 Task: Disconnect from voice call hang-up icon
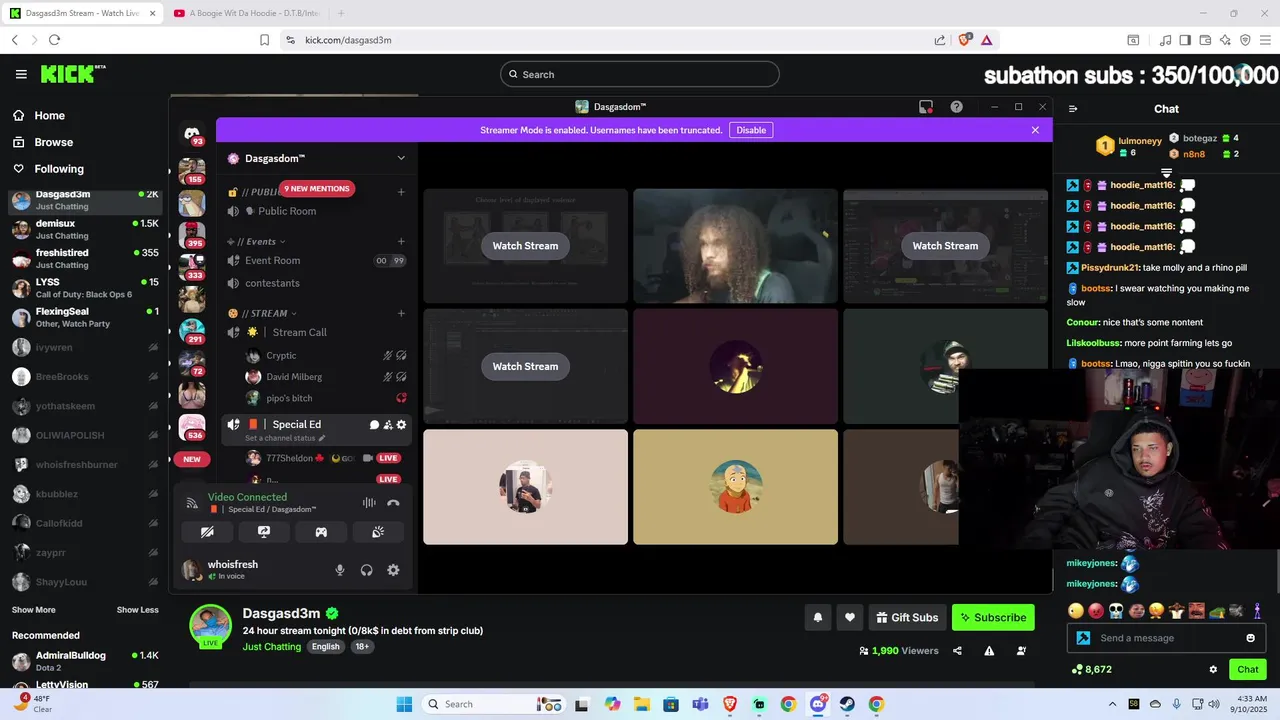point(393,503)
